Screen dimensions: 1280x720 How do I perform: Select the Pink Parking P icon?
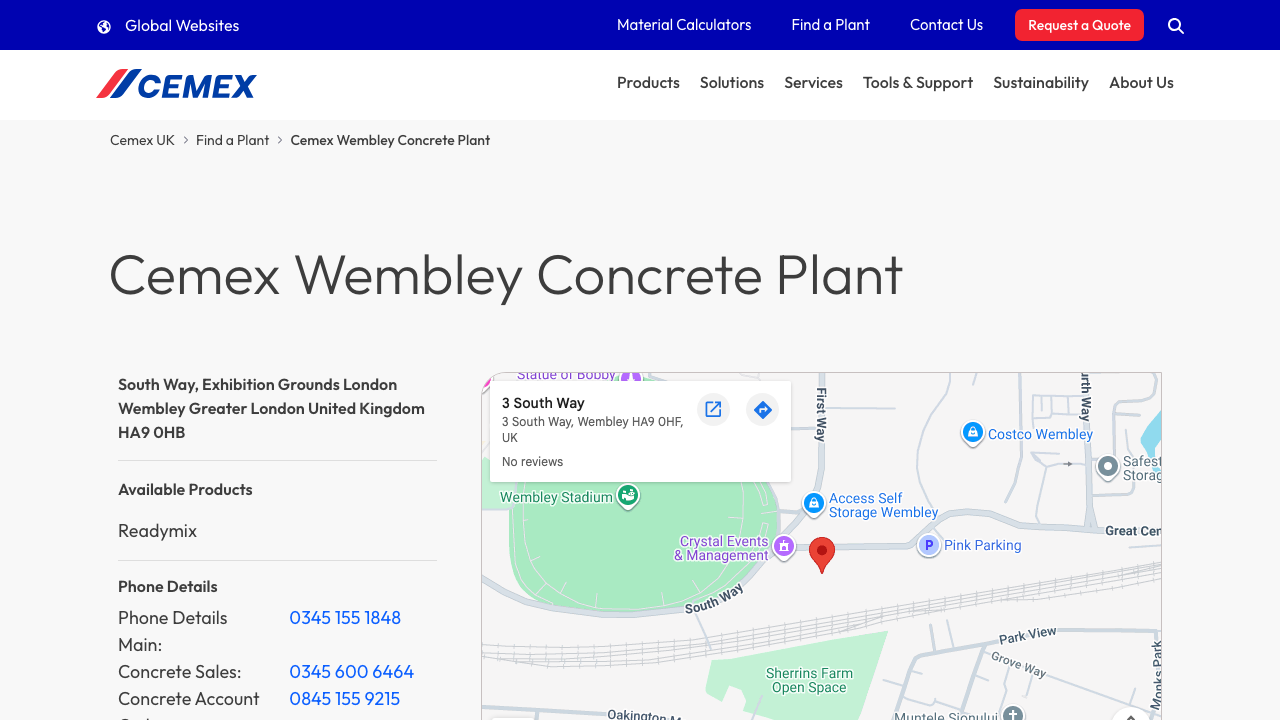[928, 545]
